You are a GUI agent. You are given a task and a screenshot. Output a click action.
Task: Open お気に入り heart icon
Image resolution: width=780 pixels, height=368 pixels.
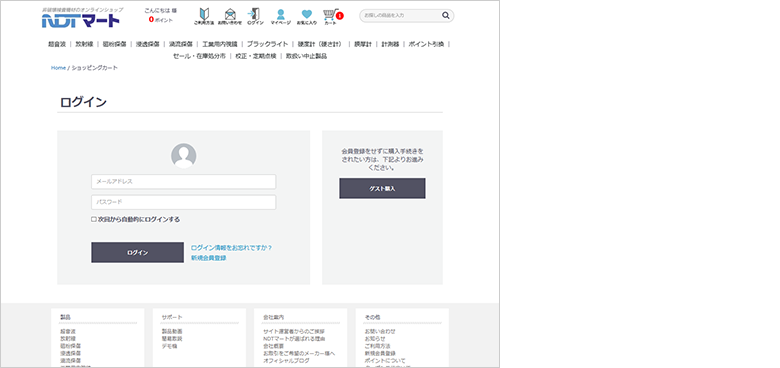click(306, 16)
